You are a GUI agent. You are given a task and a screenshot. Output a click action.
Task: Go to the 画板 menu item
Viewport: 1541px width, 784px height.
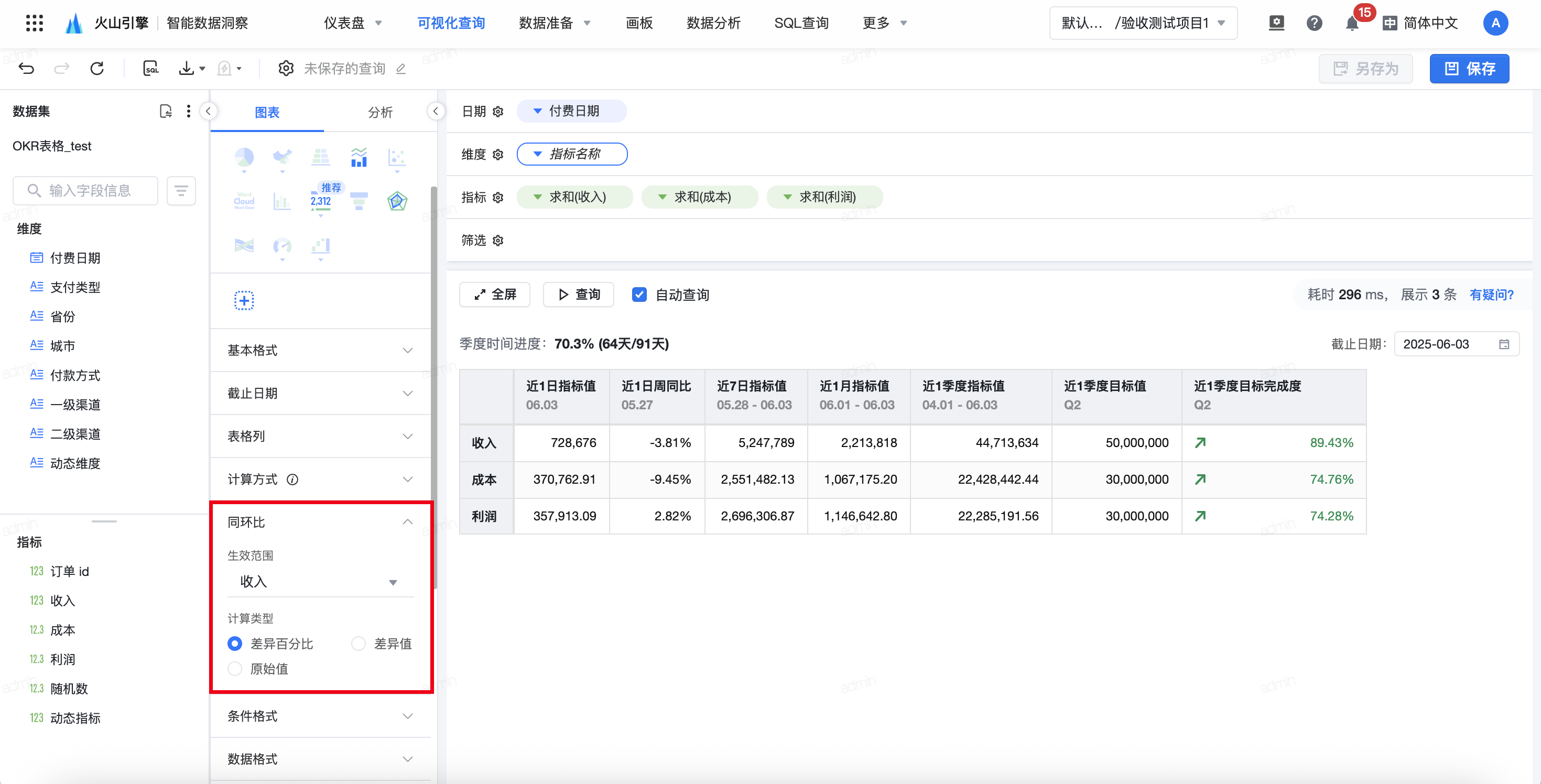639,23
